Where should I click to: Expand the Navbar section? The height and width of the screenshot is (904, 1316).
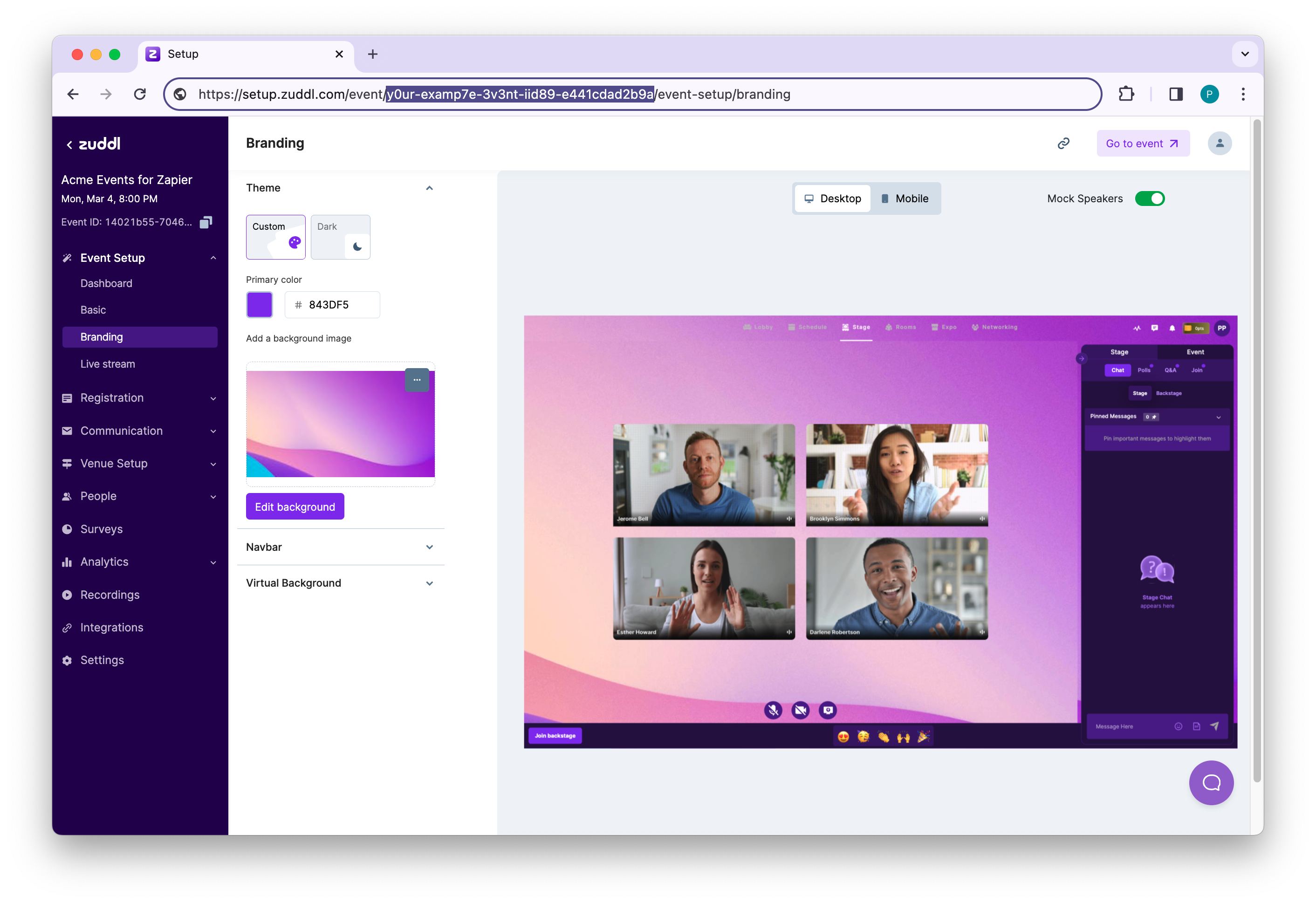(340, 547)
